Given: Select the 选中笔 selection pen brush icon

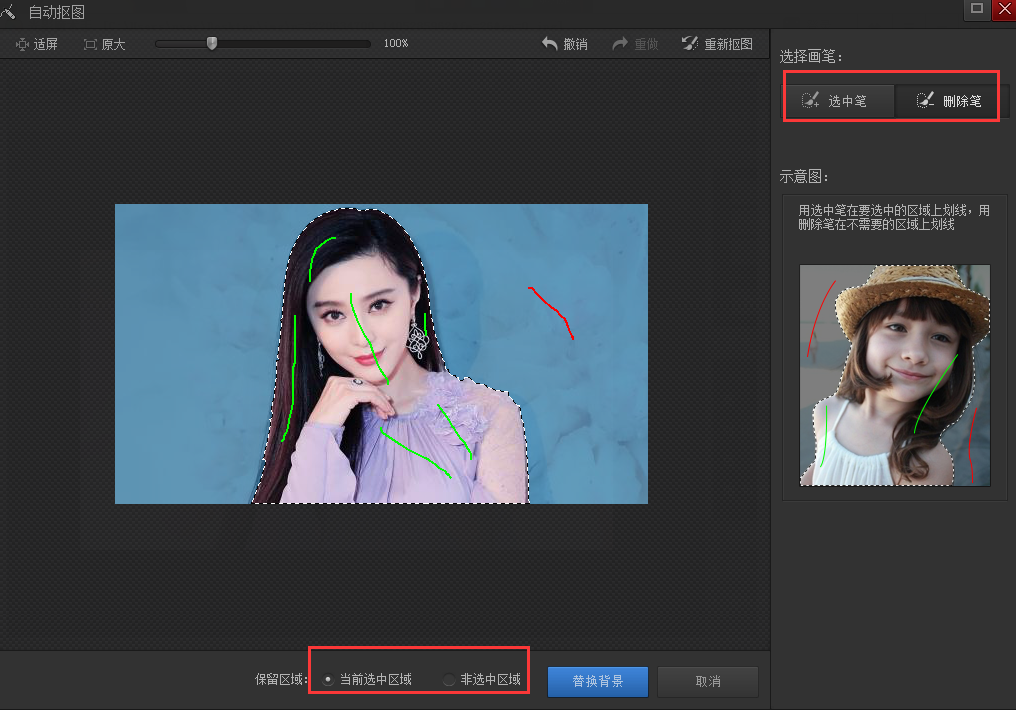Looking at the screenshot, I should 810,100.
